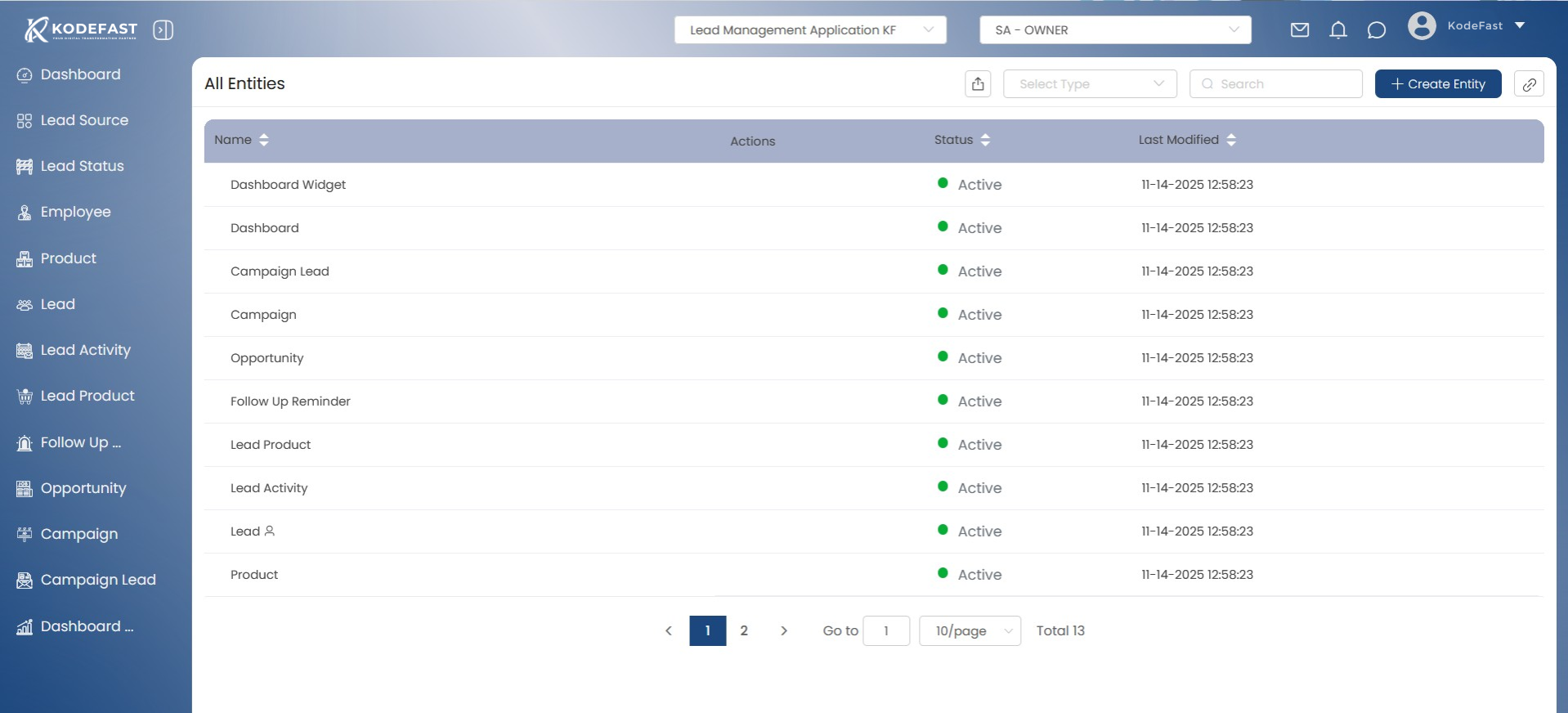This screenshot has height=713, width=1568.
Task: Click the export share icon
Action: coord(978,84)
